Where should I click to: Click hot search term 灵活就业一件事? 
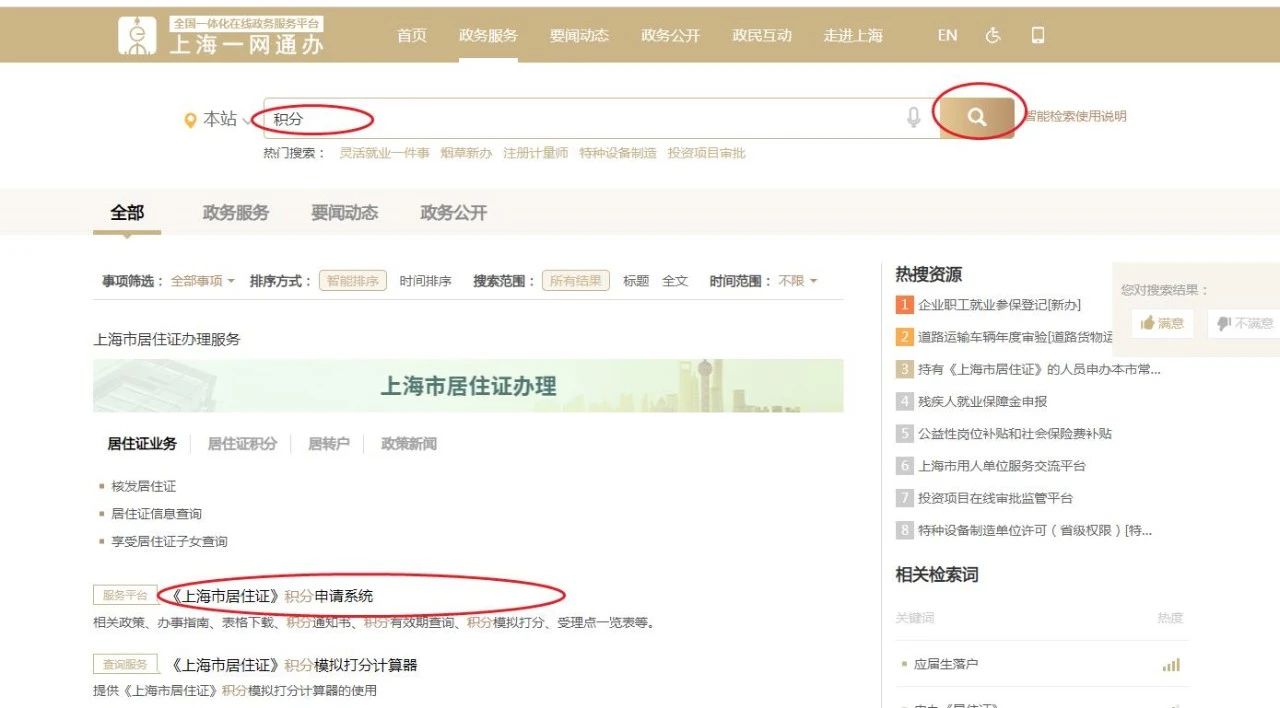click(x=384, y=153)
